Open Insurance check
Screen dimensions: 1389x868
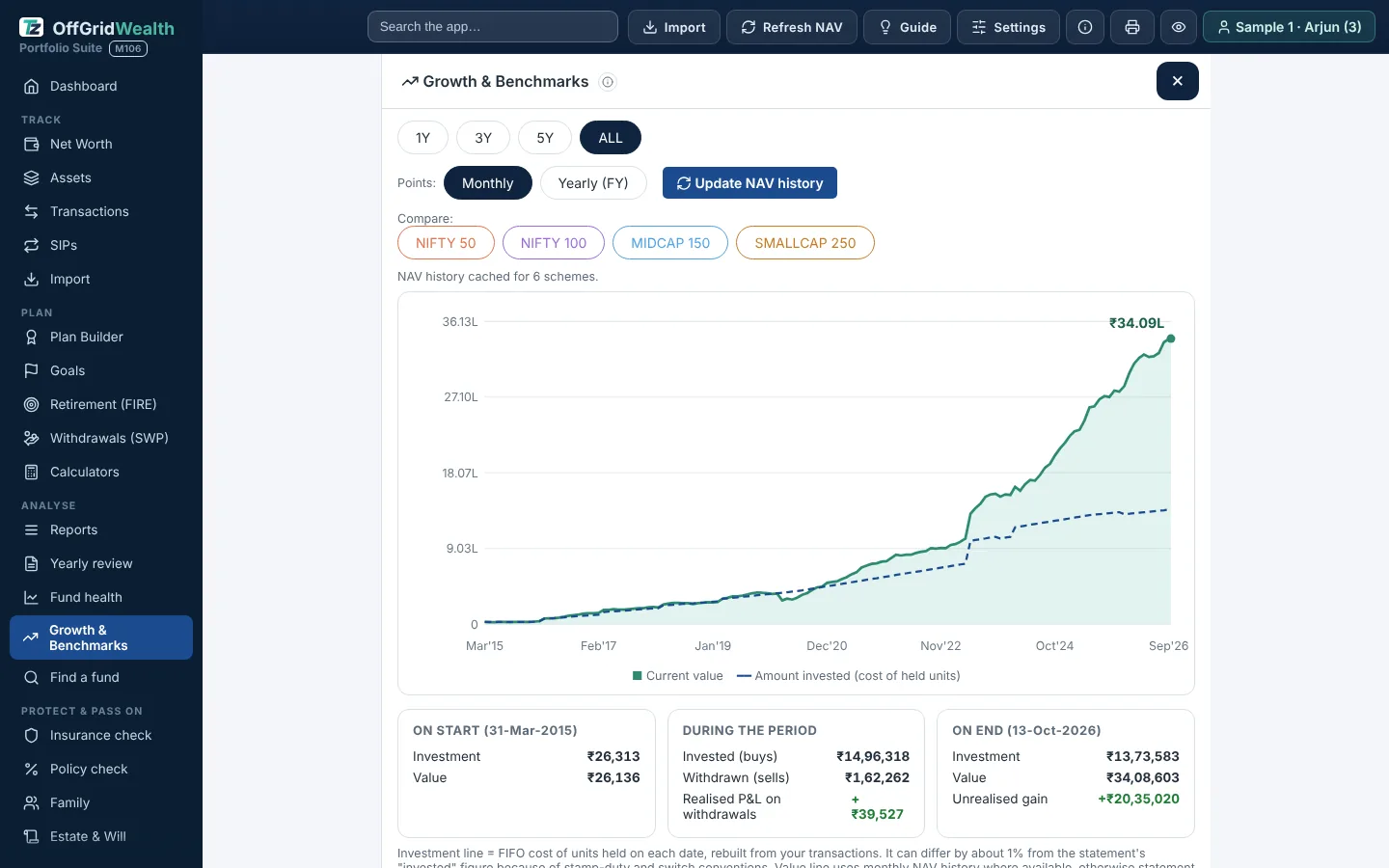point(101,735)
